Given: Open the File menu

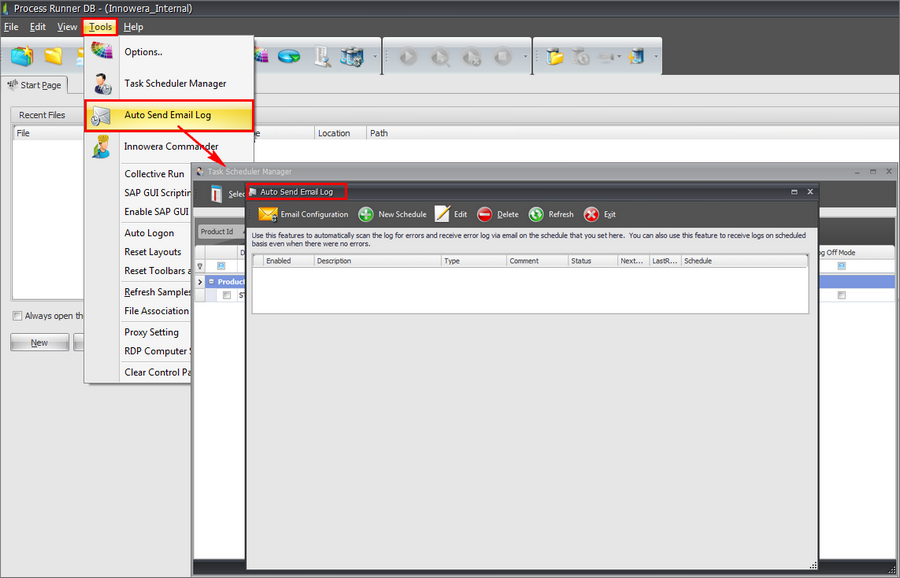Looking at the screenshot, I should [11, 27].
